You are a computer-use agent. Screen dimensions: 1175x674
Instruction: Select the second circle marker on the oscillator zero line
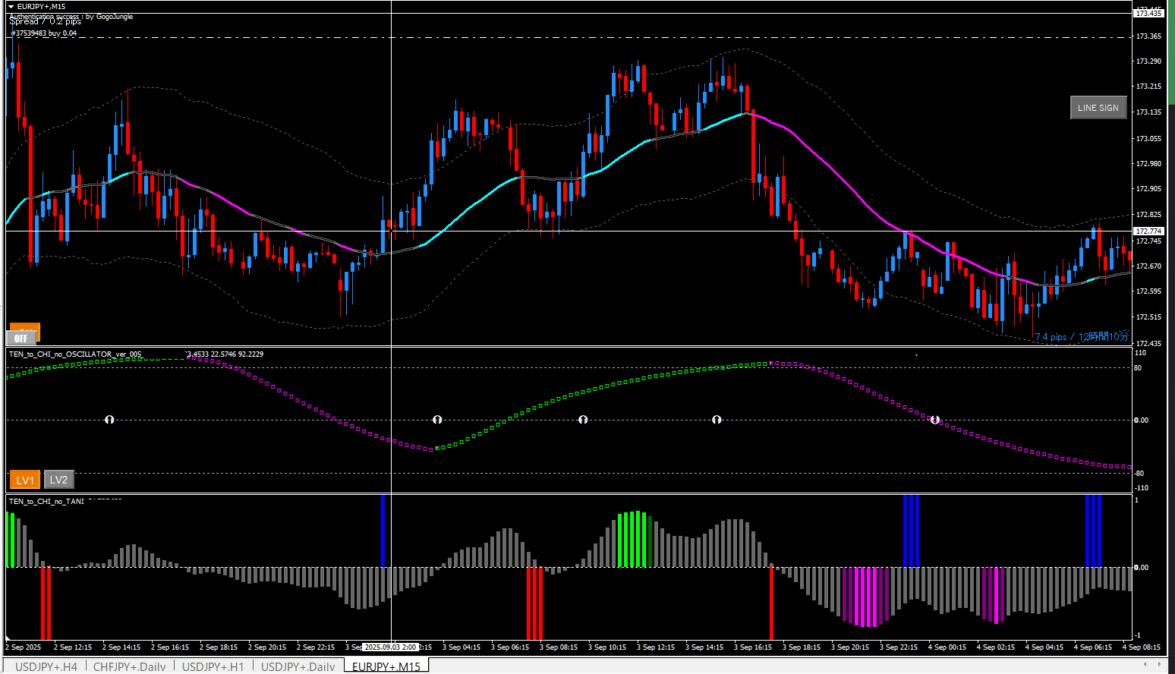[x=437, y=420]
